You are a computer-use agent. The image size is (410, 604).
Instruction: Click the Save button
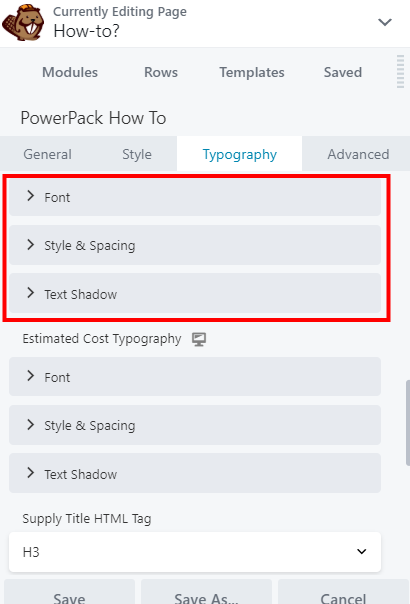click(70, 593)
